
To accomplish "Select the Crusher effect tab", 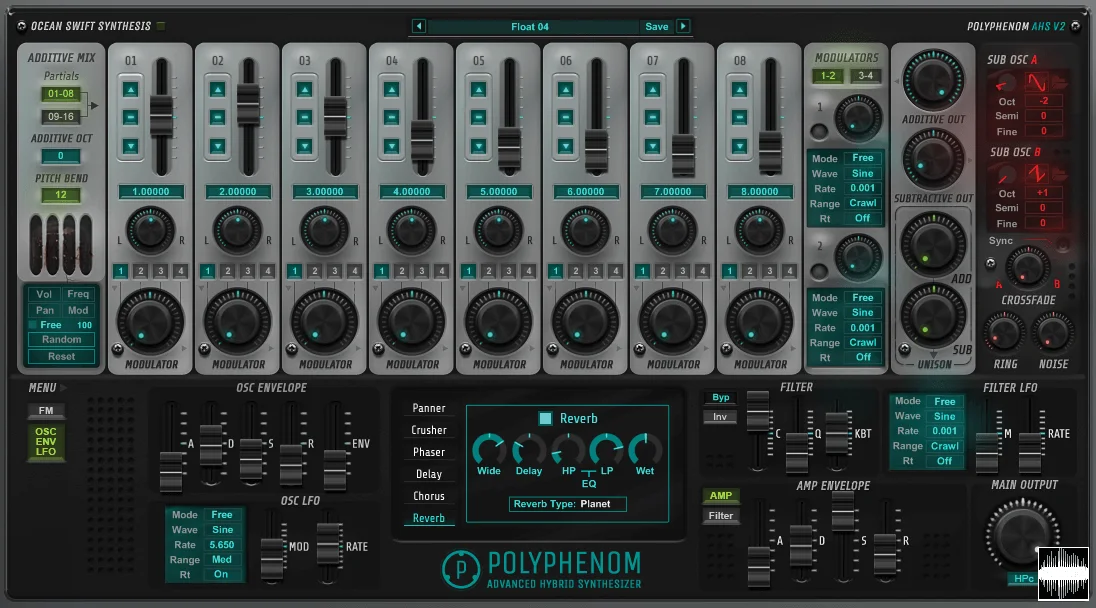I will coord(428,430).
